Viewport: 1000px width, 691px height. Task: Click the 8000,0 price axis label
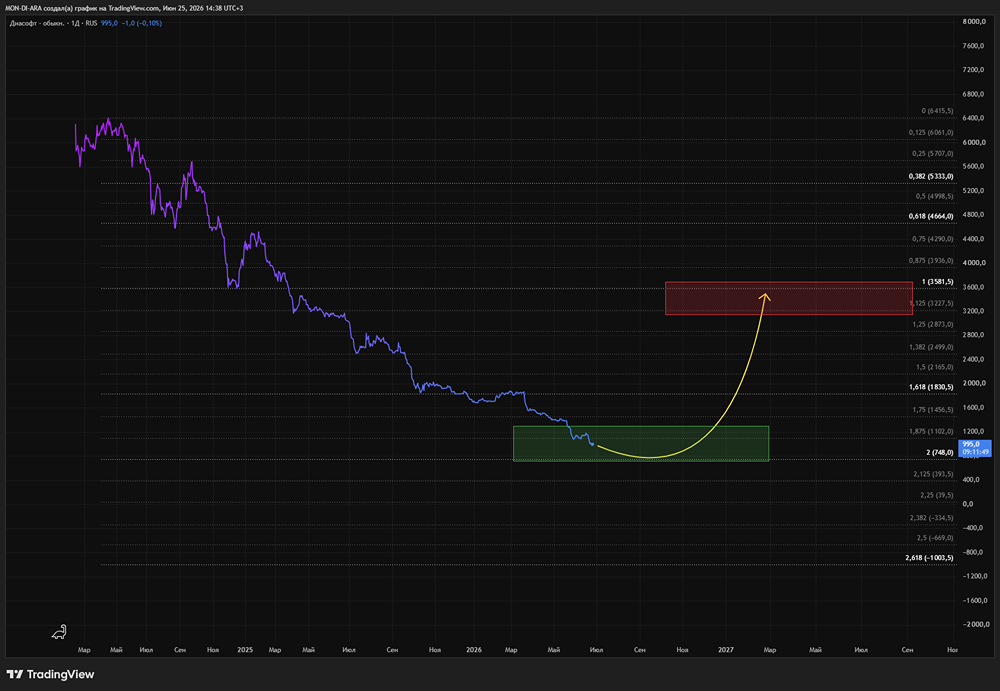(974, 22)
